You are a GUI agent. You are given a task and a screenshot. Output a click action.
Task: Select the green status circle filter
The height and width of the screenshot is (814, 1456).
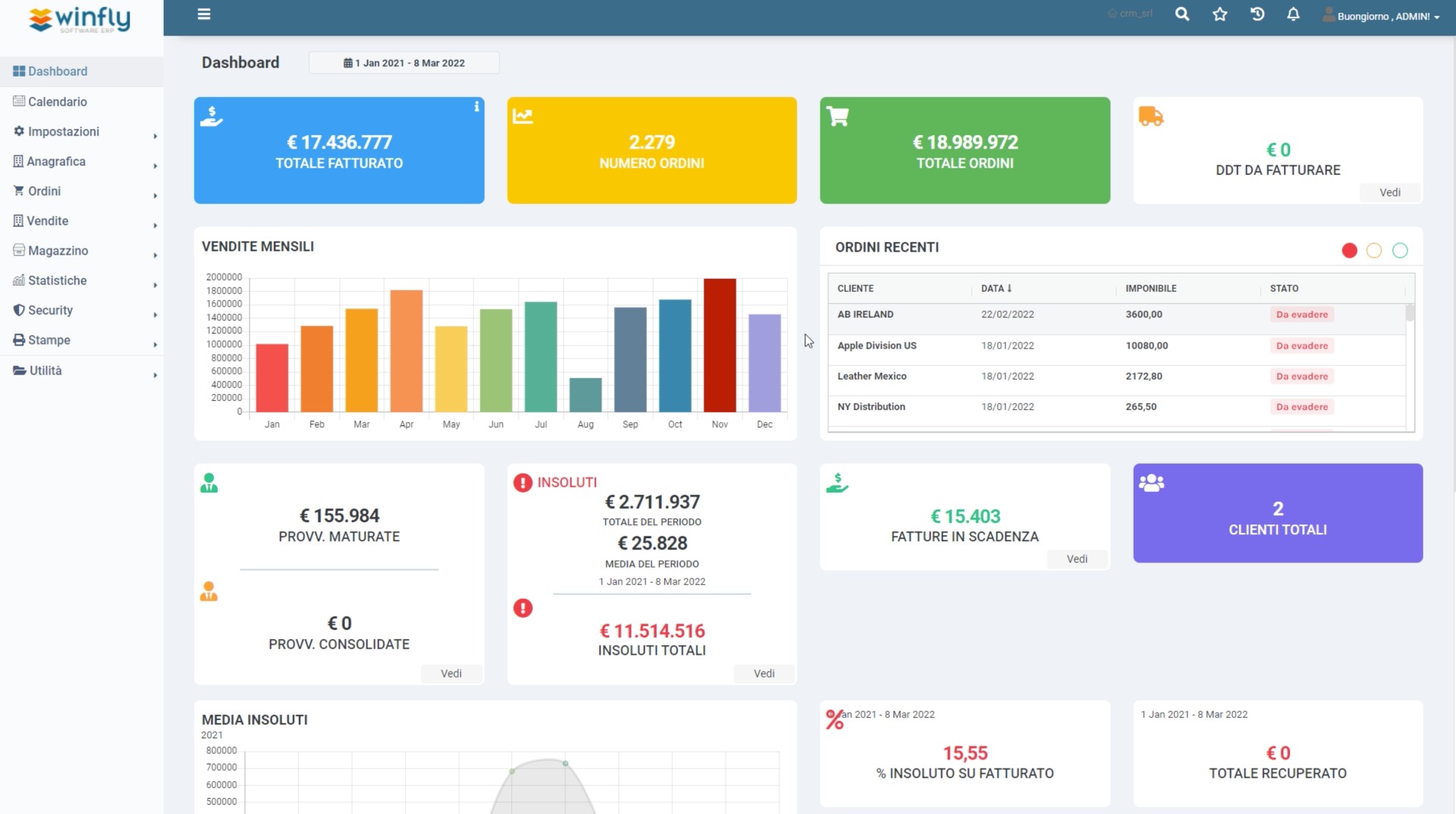1400,251
